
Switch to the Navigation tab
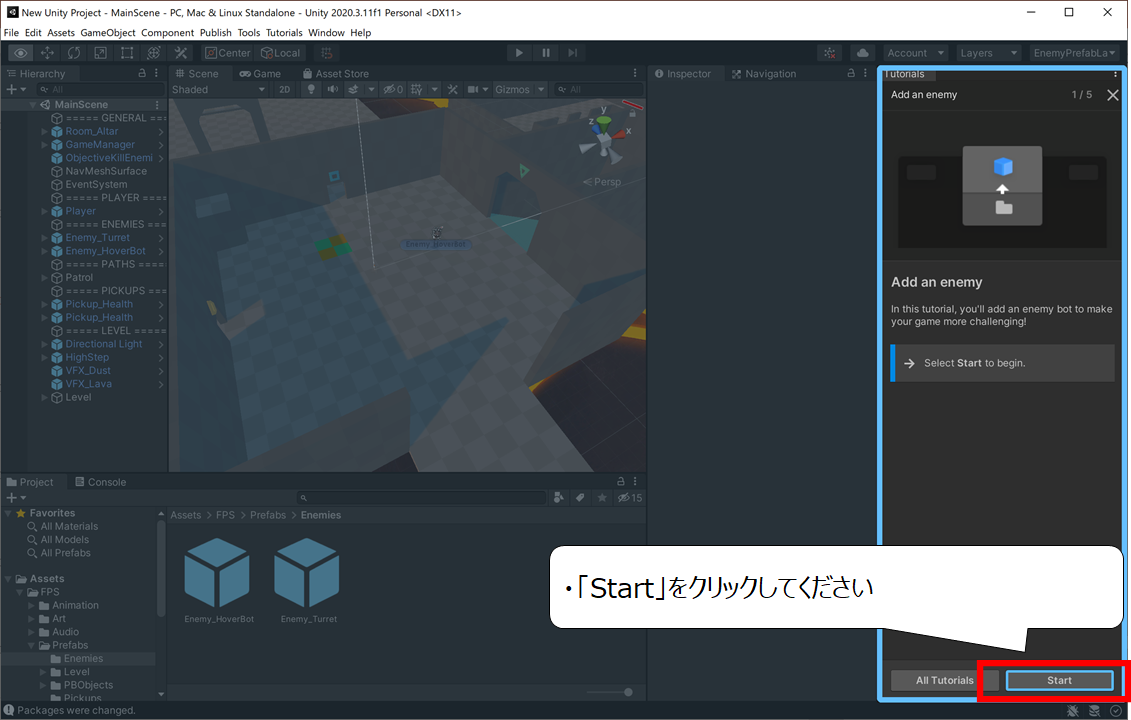(x=763, y=74)
